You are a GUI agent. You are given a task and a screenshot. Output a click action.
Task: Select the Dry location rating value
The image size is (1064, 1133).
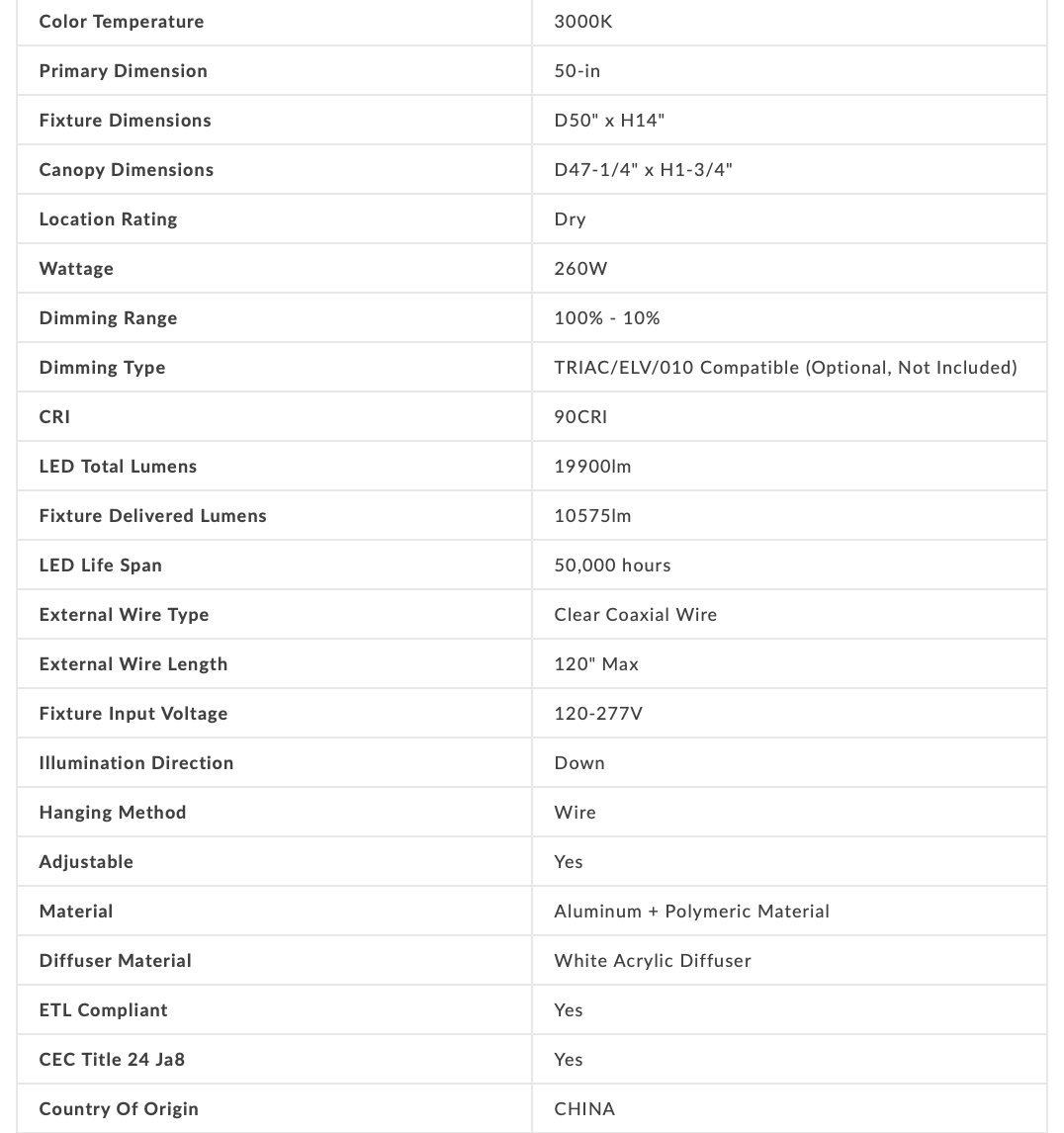(570, 219)
